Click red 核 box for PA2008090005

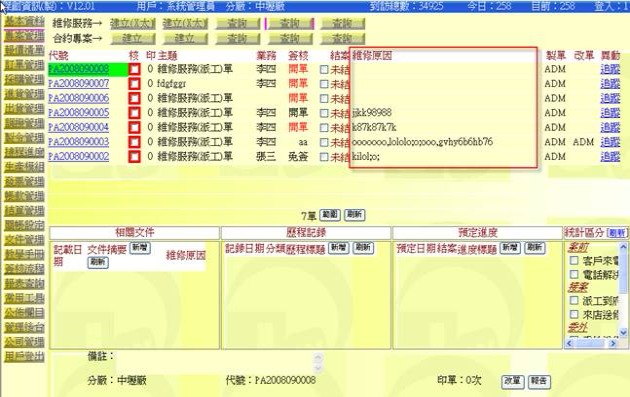point(134,113)
